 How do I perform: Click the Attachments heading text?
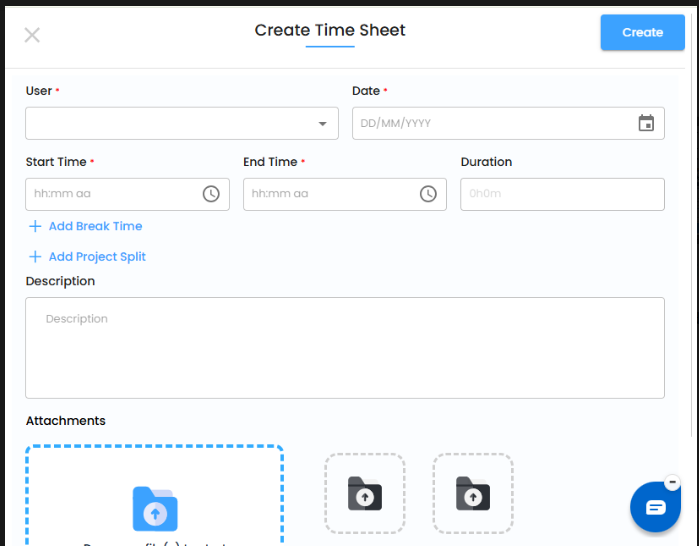tap(66, 421)
